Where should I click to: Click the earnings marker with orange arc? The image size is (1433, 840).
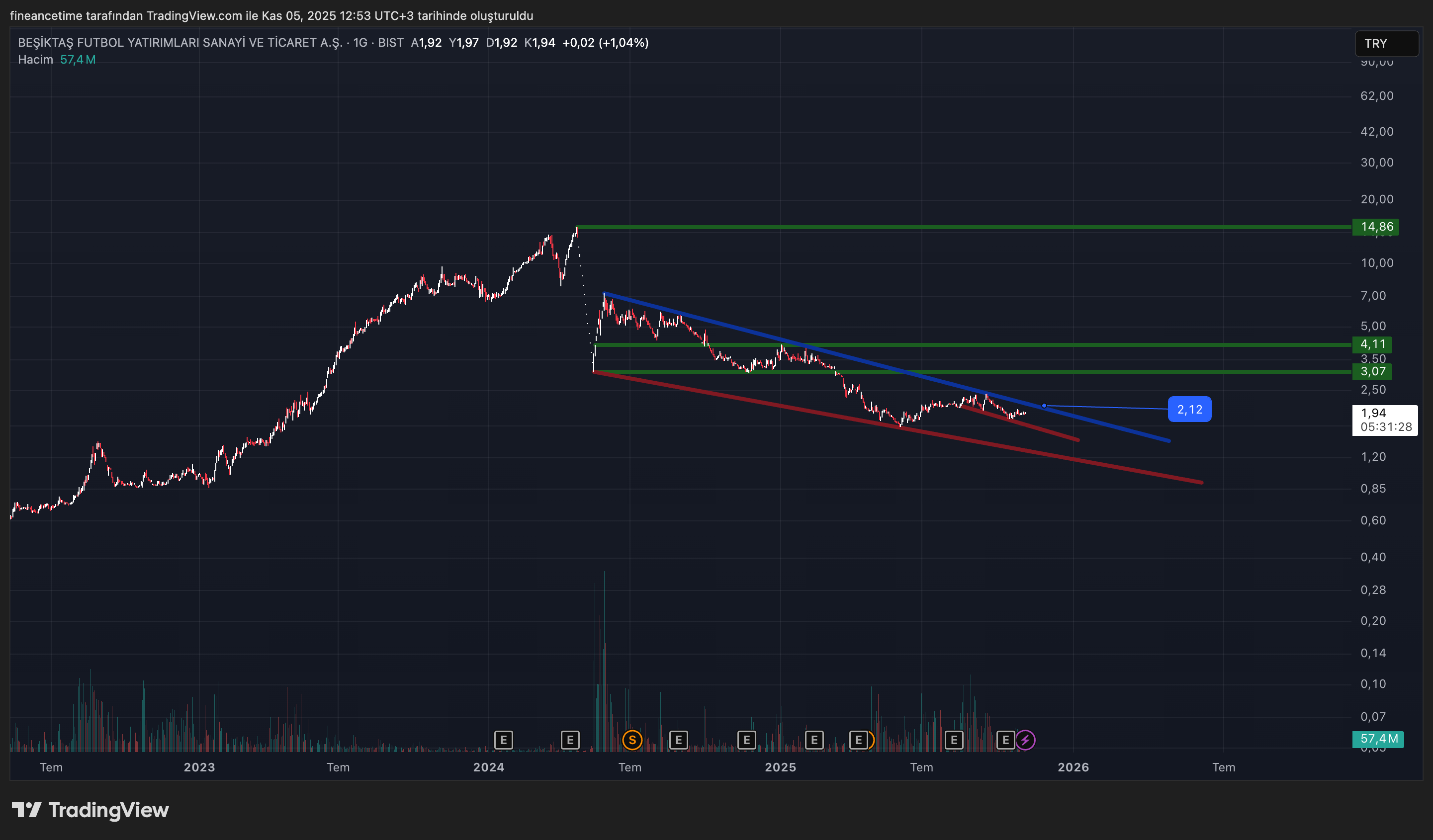pos(859,740)
